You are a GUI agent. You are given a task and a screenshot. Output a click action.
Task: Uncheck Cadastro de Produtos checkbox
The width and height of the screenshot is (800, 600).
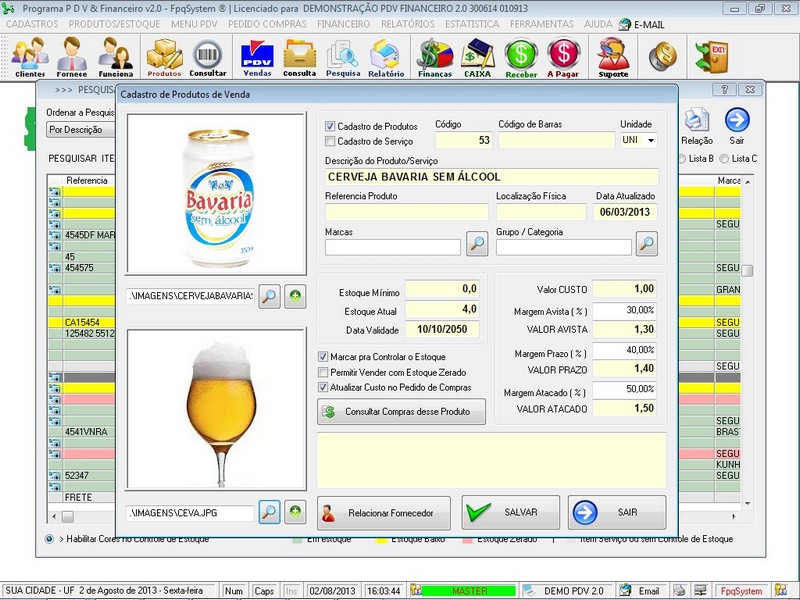(330, 126)
